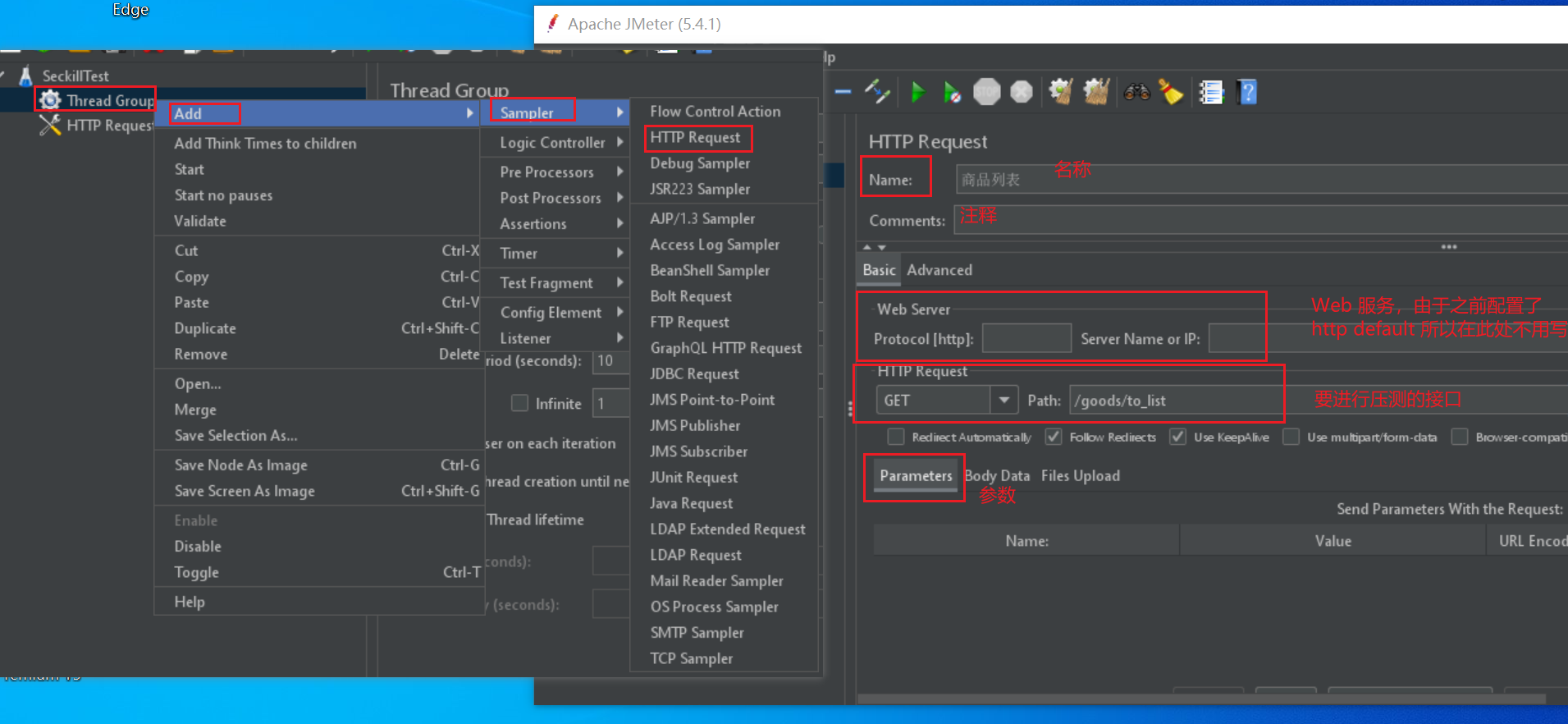Select the Parameters tab
Screen dimensions: 1568x724
(916, 475)
